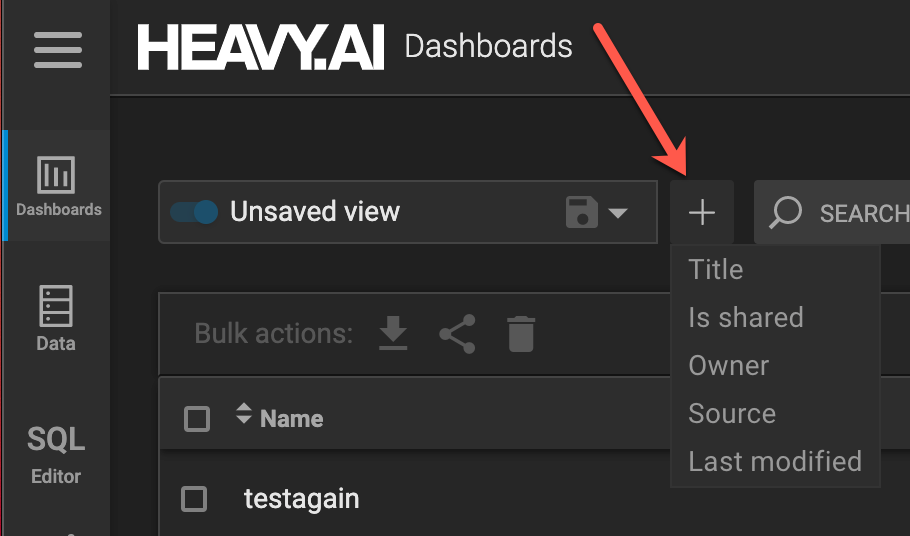This screenshot has width=910, height=536.
Task: Click the HEAVY.AI logo
Action: [x=260, y=48]
